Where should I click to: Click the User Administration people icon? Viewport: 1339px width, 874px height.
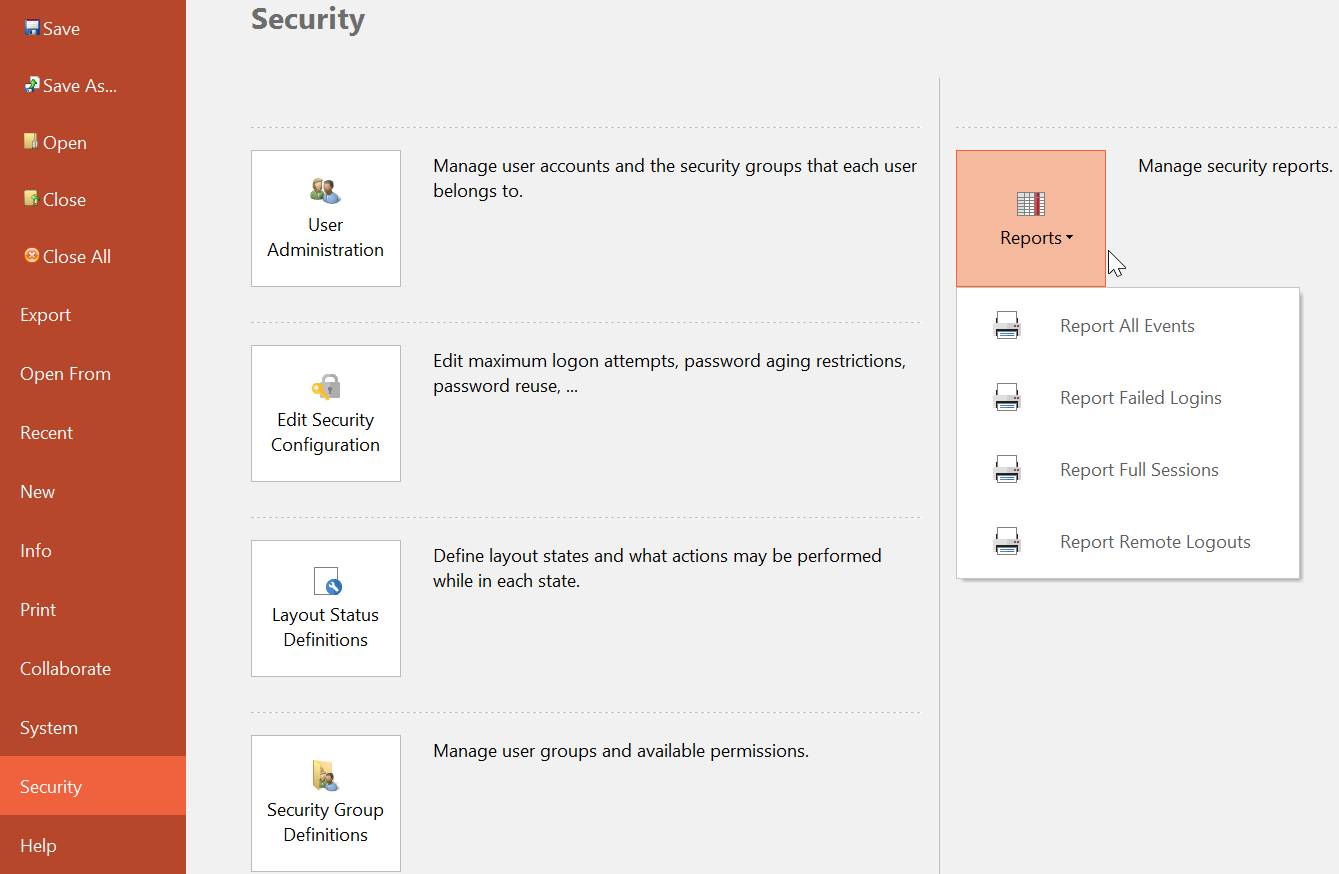[x=325, y=190]
